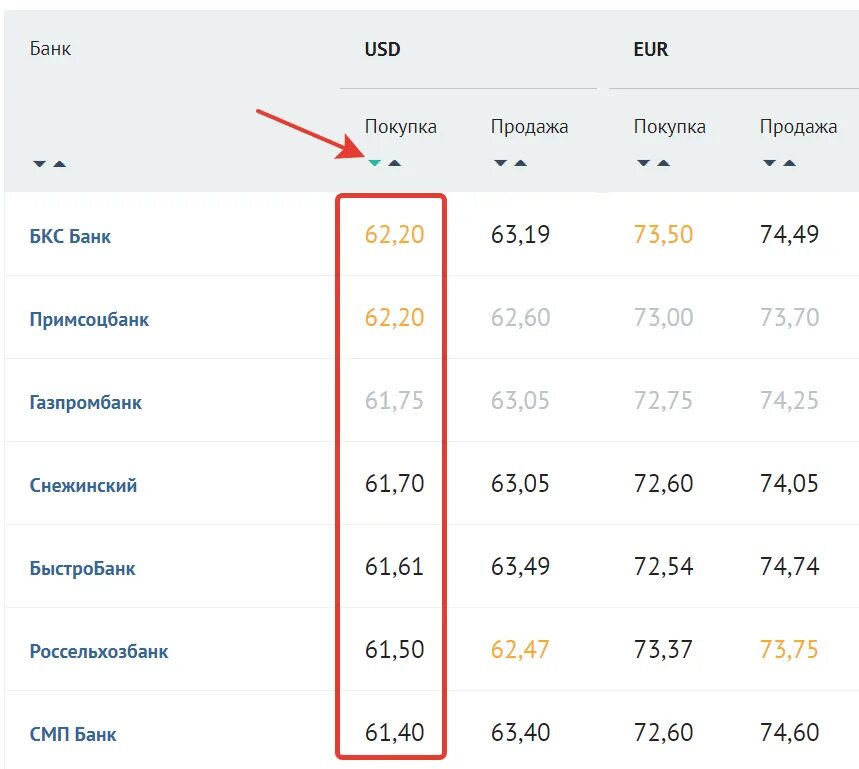Open the Газпромбанк link

point(85,403)
